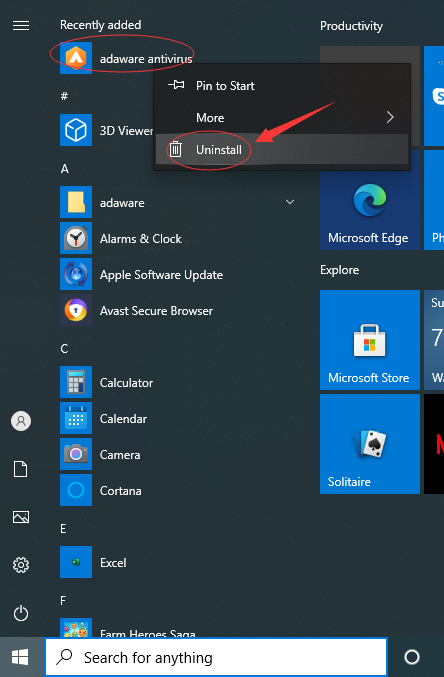444x677 pixels.
Task: Choose Uninstall from the context menu
Action: point(282,149)
